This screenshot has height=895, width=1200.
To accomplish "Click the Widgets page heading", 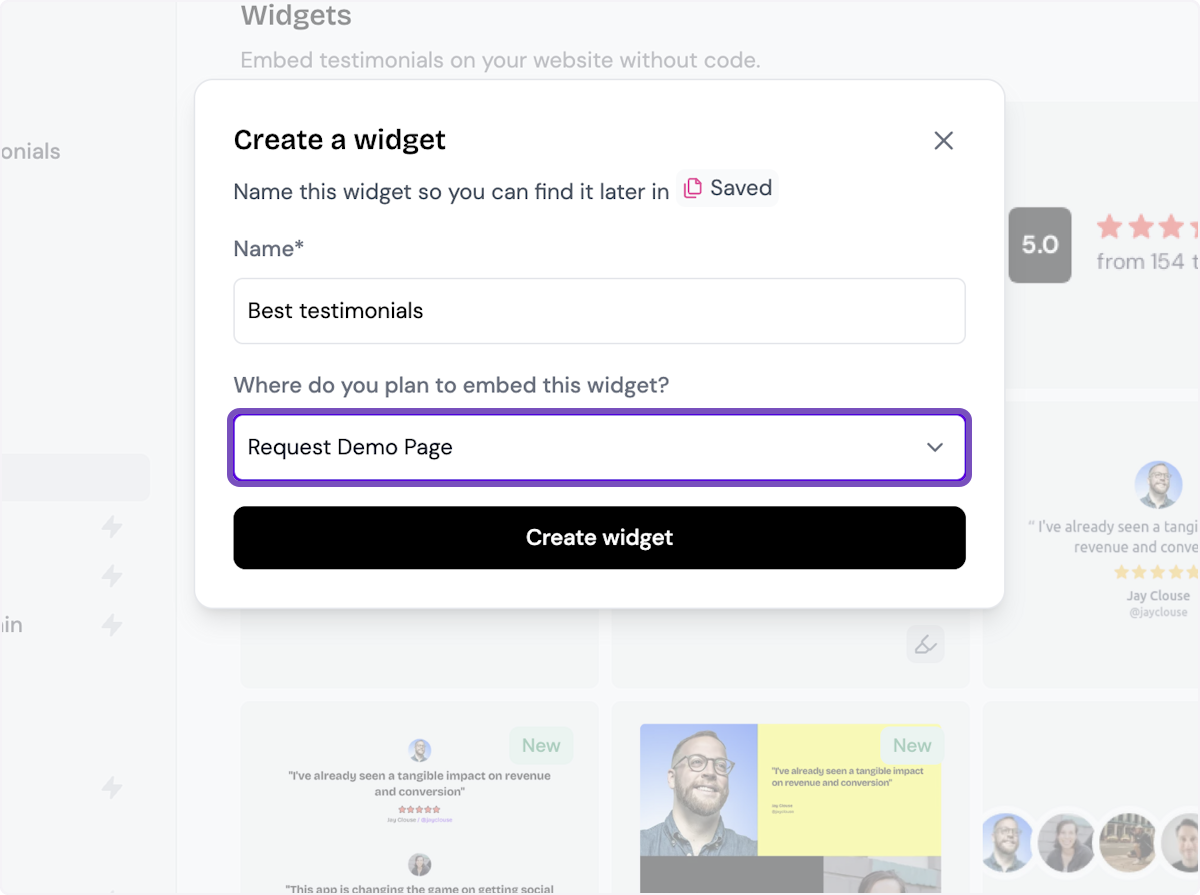I will click(x=296, y=16).
